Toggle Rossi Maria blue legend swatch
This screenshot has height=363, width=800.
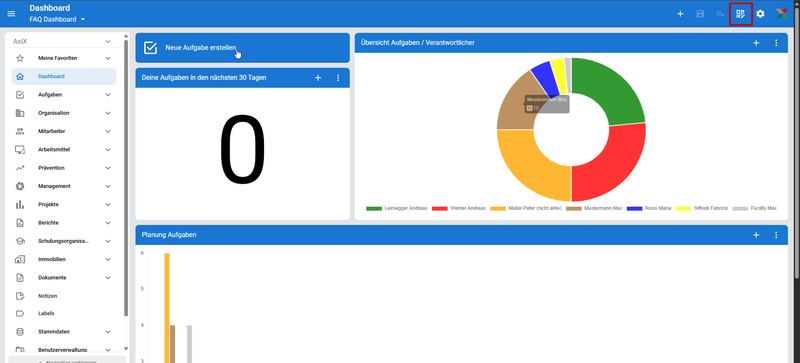(634, 208)
